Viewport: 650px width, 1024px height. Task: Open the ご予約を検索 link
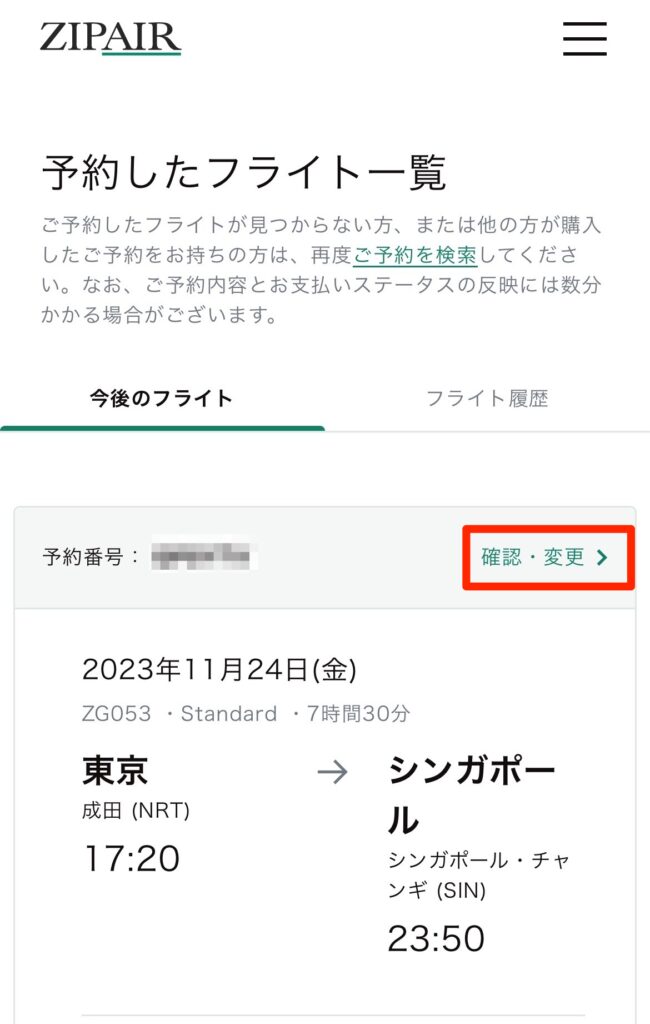(415, 255)
